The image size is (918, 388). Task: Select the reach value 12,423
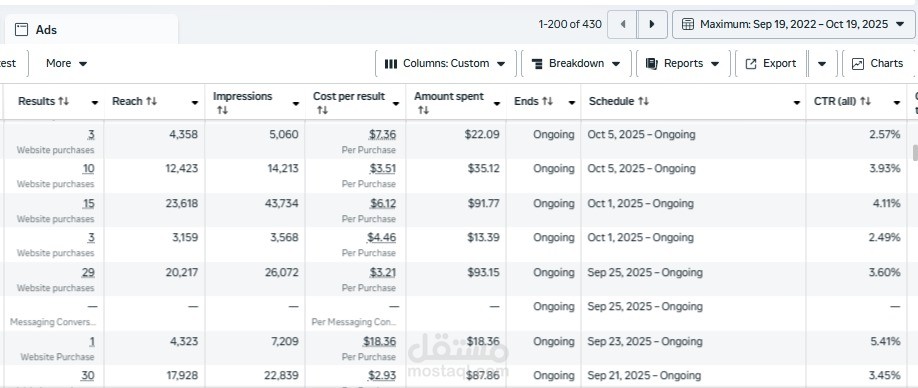(x=181, y=169)
